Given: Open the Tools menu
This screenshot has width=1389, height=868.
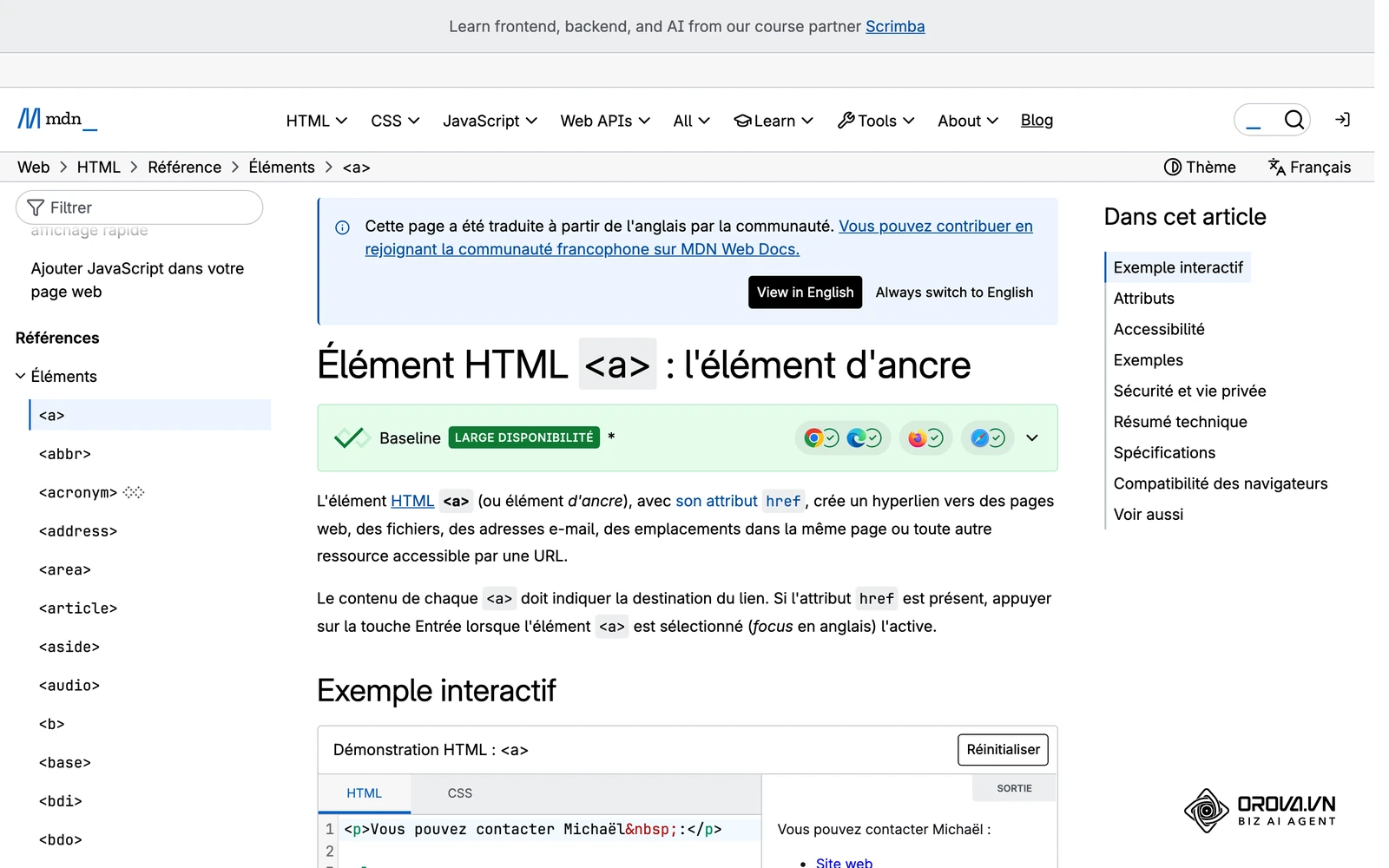Looking at the screenshot, I should pyautogui.click(x=876, y=121).
